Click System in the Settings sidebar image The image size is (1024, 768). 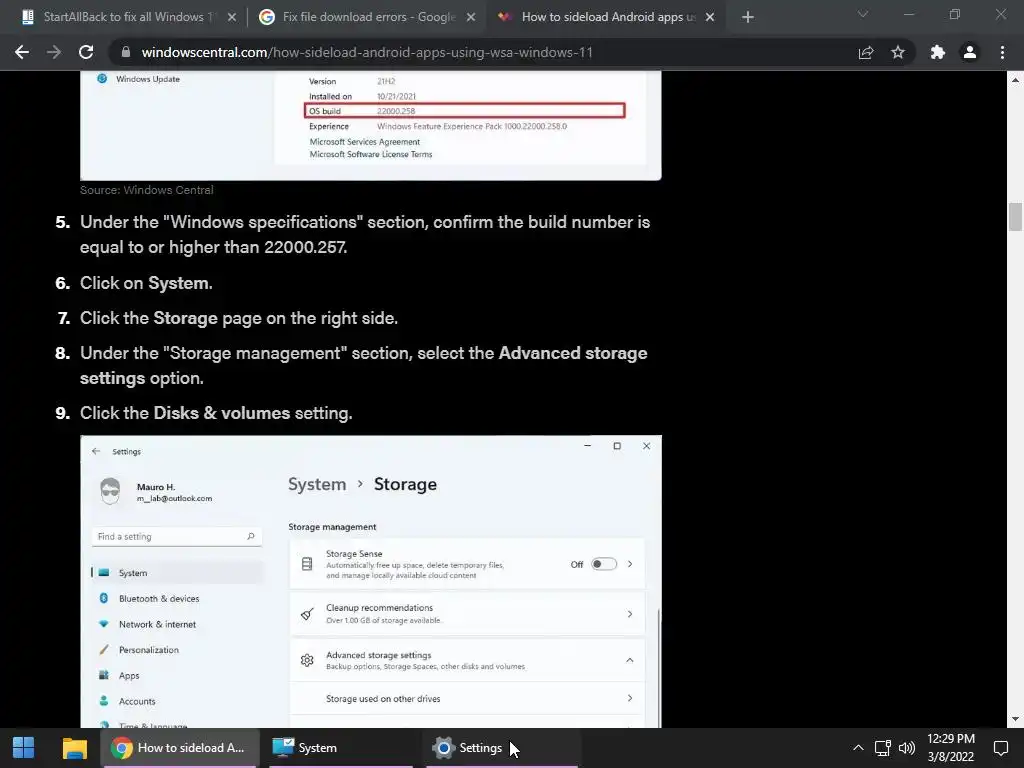click(x=176, y=573)
